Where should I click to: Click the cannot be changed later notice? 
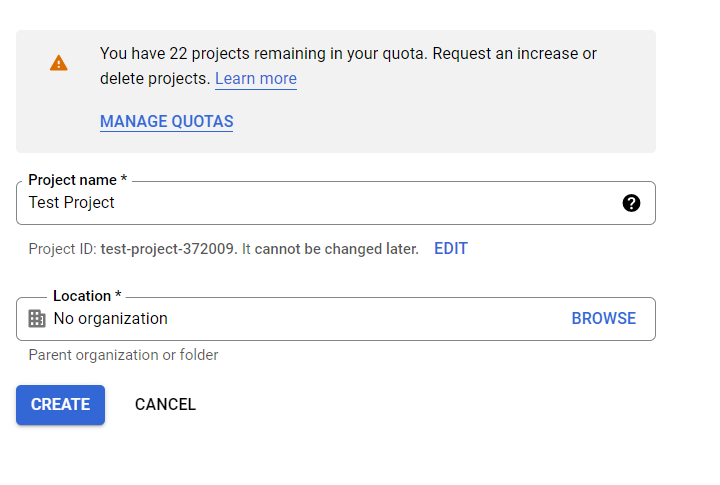(x=336, y=249)
